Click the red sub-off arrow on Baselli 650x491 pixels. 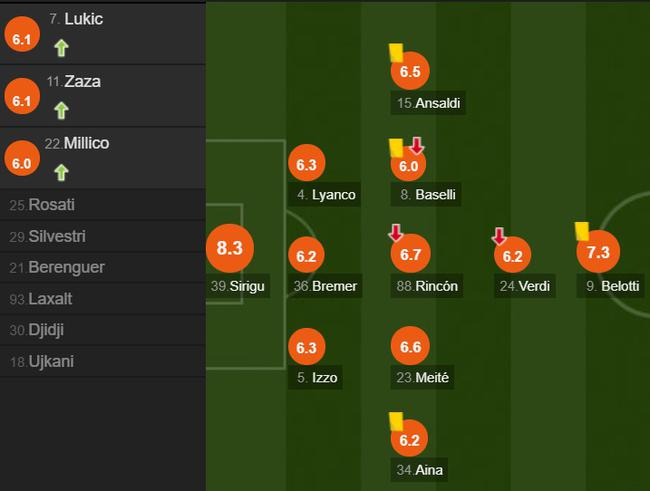(x=417, y=147)
